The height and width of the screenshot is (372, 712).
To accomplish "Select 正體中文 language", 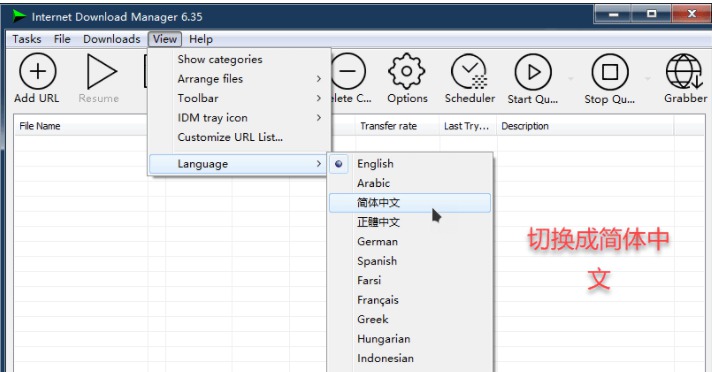I will click(410, 223).
